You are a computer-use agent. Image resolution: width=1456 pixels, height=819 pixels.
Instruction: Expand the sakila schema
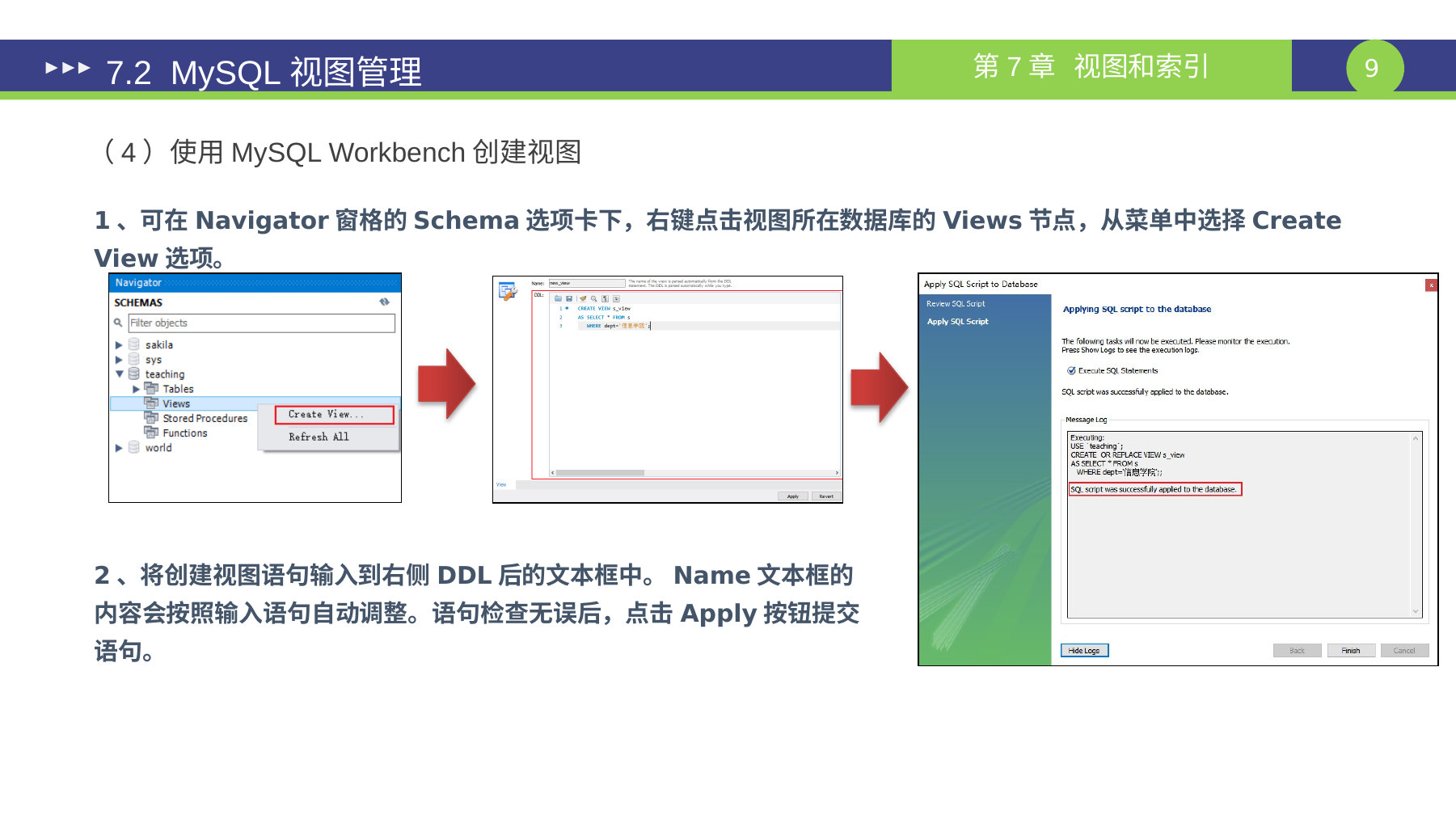[x=119, y=345]
